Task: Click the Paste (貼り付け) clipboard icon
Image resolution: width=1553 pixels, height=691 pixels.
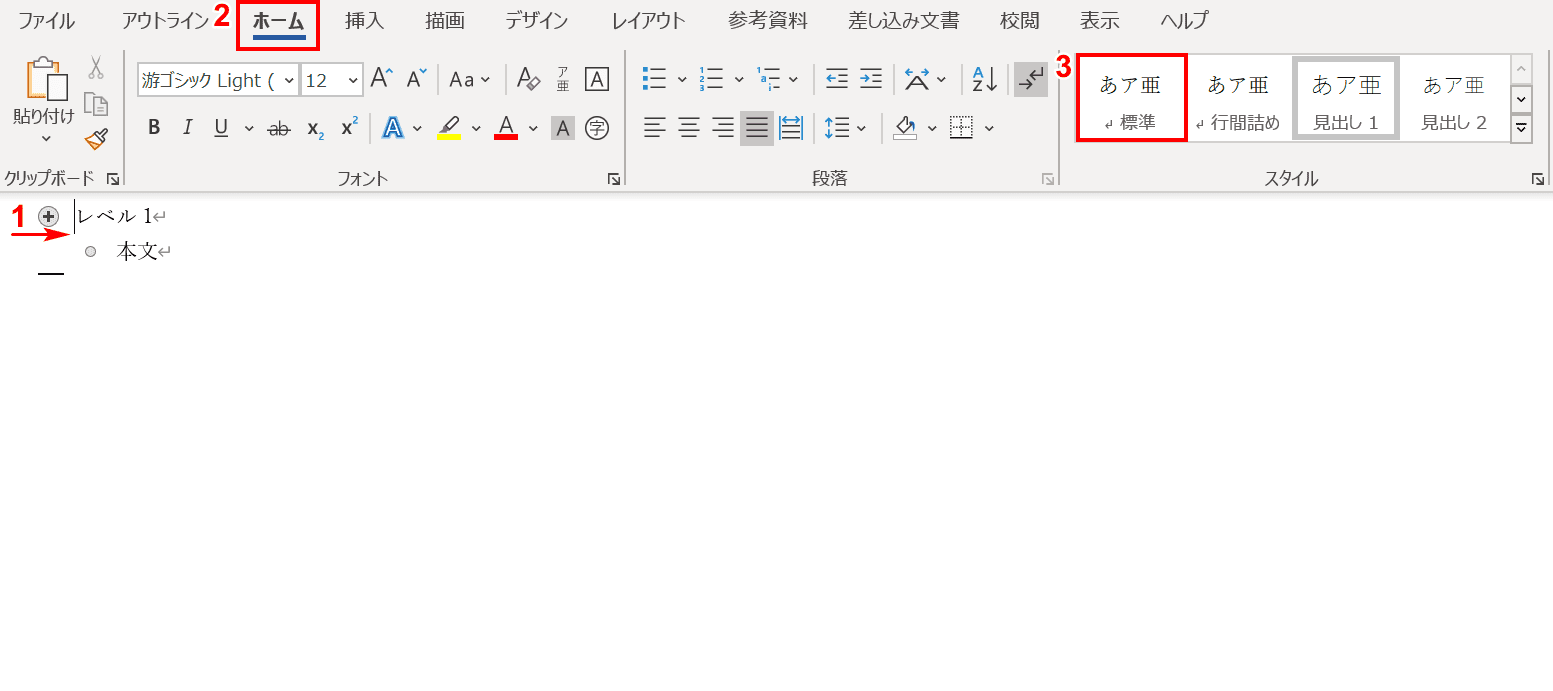Action: (x=47, y=80)
